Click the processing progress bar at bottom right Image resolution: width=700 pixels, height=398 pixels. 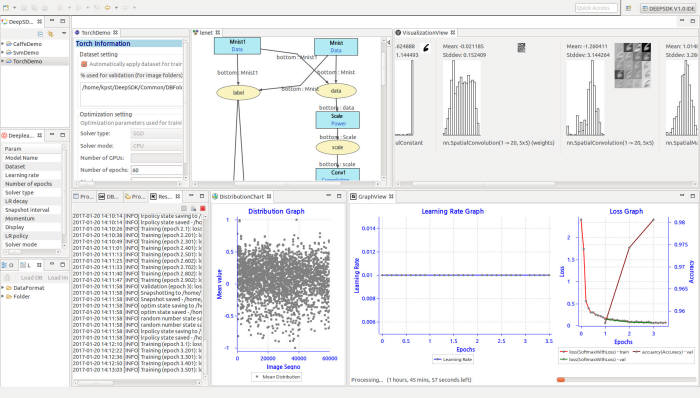[626, 380]
